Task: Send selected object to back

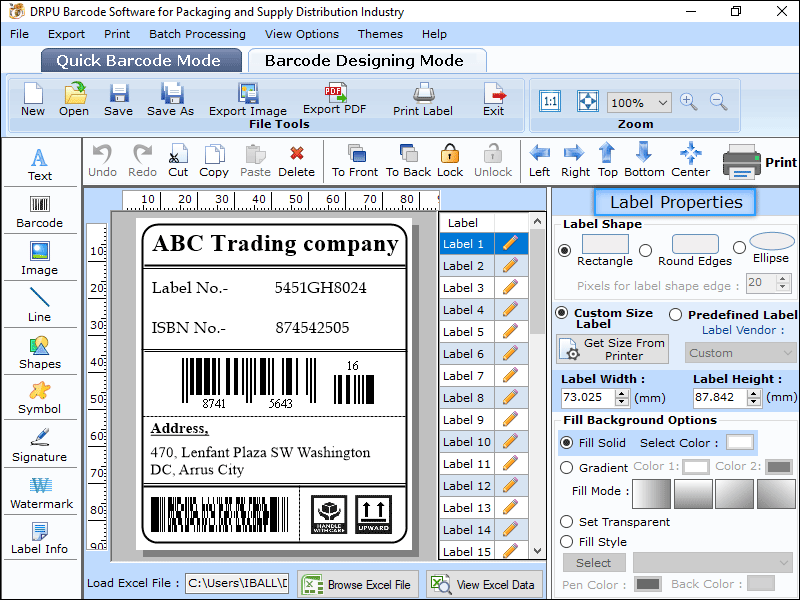Action: click(x=409, y=161)
